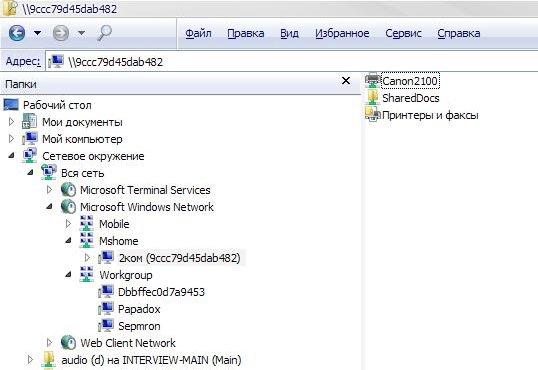Image resolution: width=538 pixels, height=370 pixels.
Task: Expand the Microsoft Terminal Services node
Action: [x=49, y=189]
